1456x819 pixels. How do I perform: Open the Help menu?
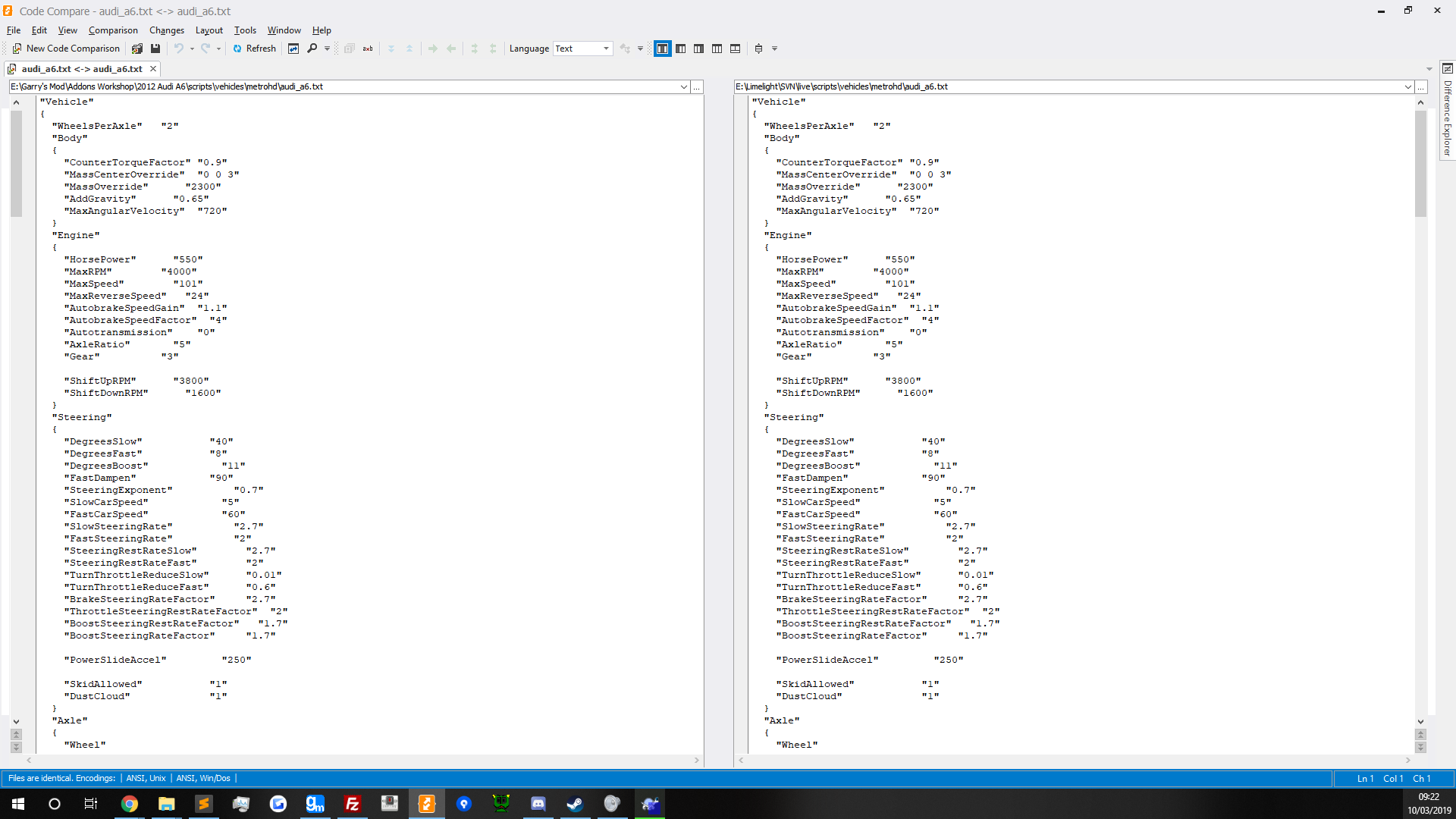click(x=322, y=30)
